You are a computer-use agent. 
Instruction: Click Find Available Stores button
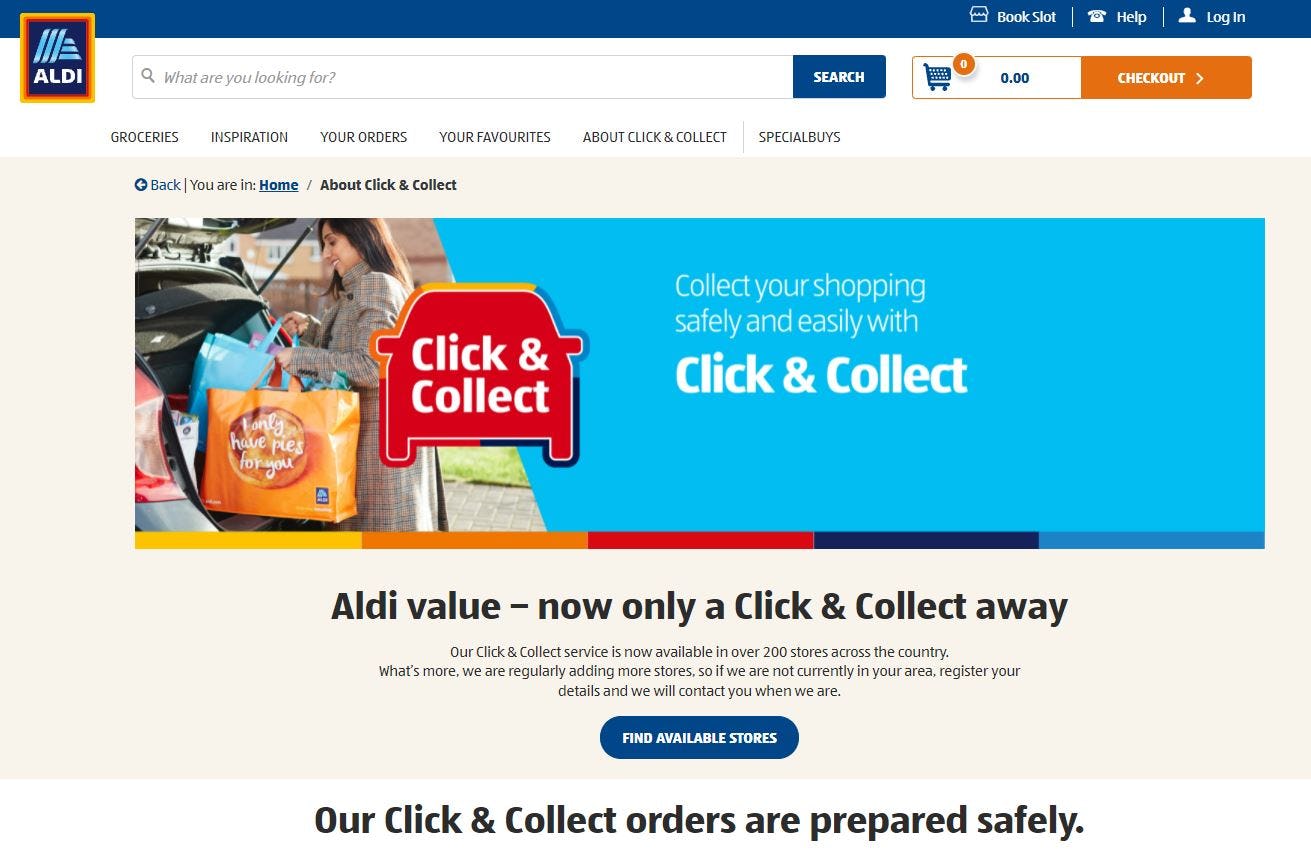699,738
